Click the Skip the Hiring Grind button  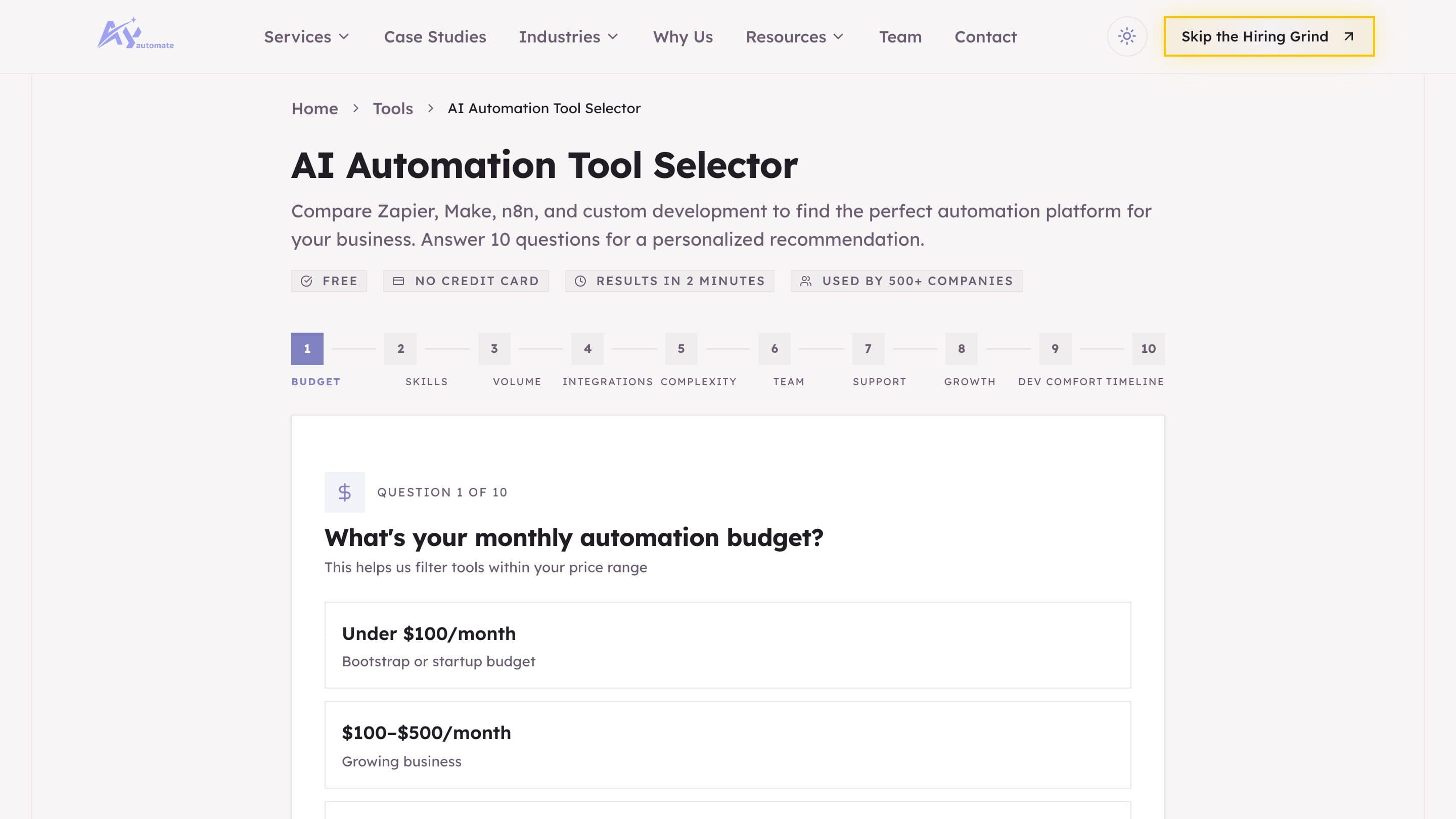click(x=1269, y=37)
